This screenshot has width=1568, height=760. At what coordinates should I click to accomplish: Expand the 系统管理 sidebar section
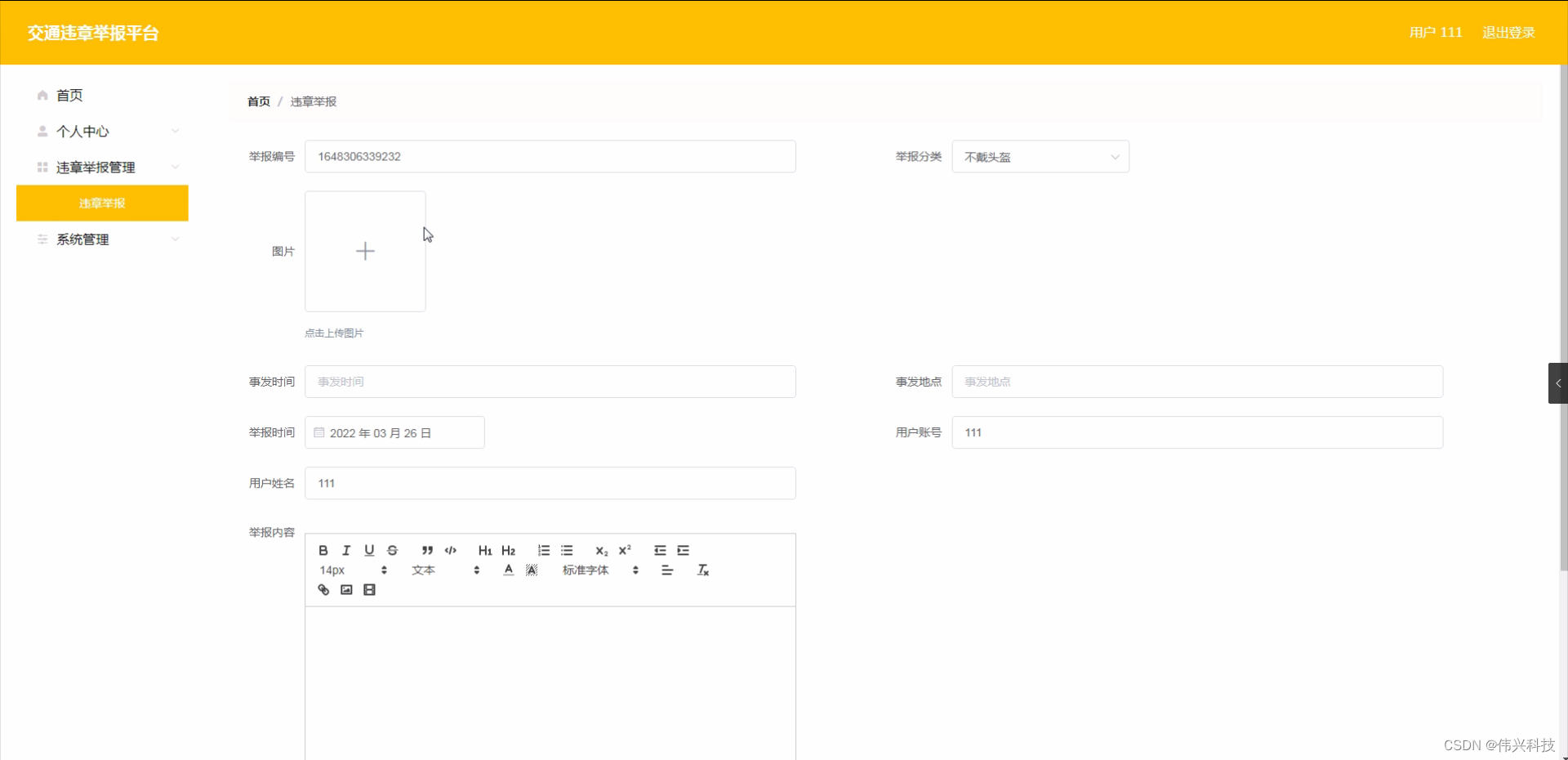82,239
